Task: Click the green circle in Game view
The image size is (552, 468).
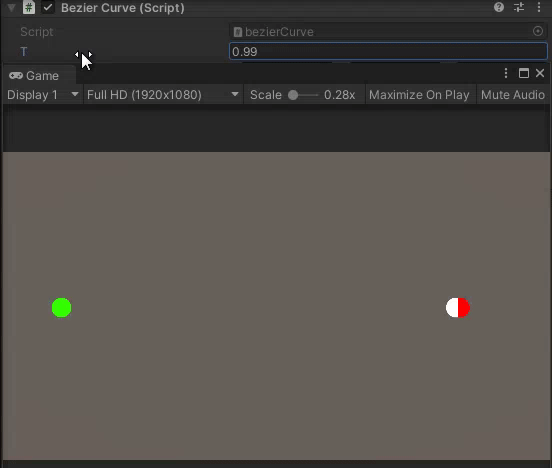Action: 62,307
